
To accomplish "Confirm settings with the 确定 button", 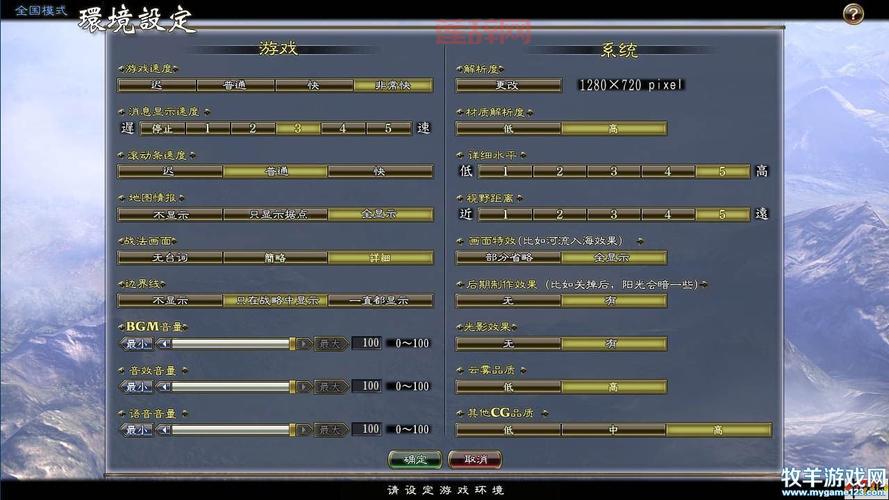I will (414, 460).
